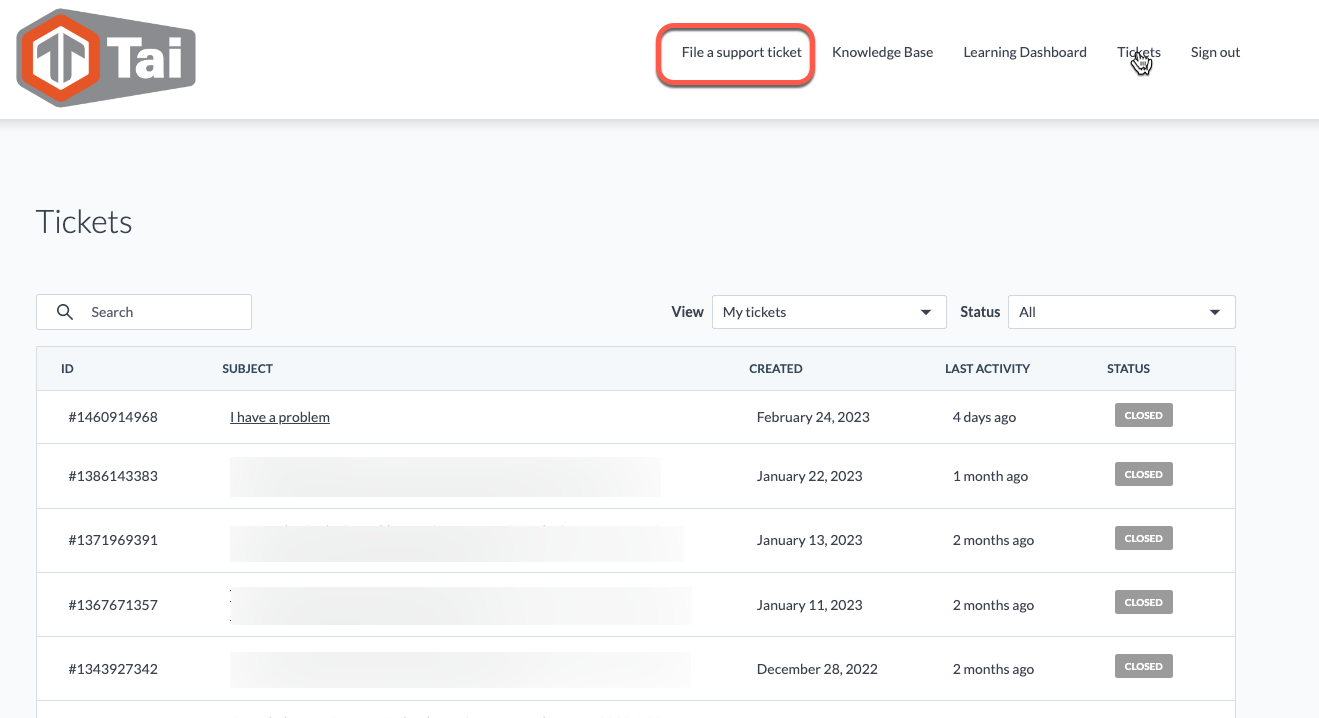Click the CLOSED badge for ticket #1371969391
Image resolution: width=1319 pixels, height=718 pixels.
pos(1143,539)
